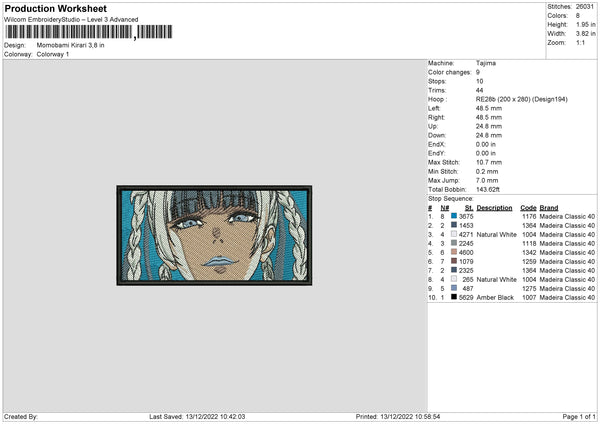Click the Up value '24.8 mm'
600x424 pixels.
pyautogui.click(x=489, y=126)
